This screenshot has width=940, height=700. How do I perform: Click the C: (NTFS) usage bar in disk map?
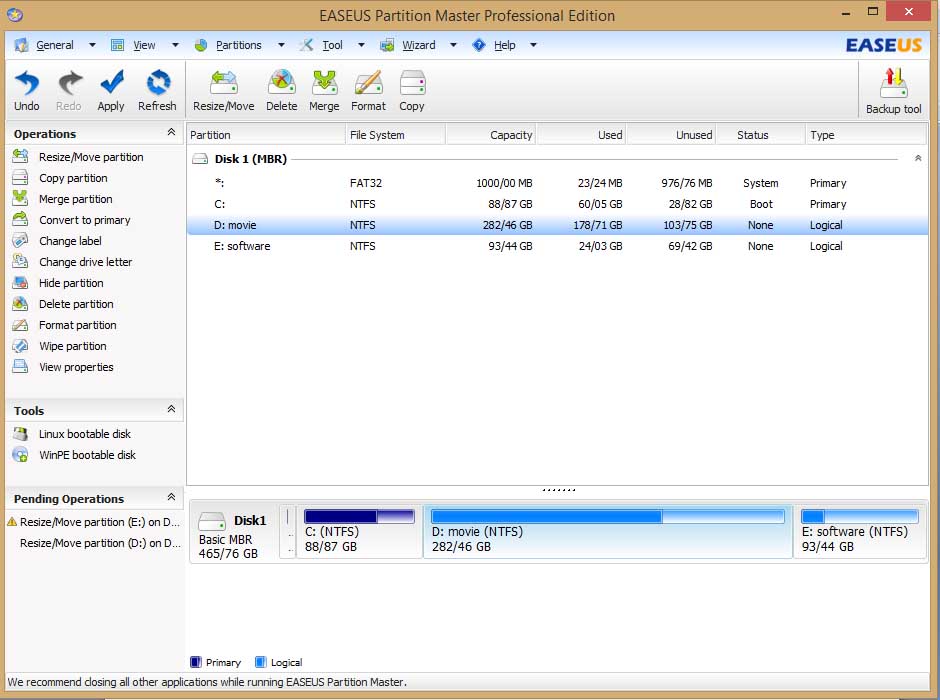point(359,517)
